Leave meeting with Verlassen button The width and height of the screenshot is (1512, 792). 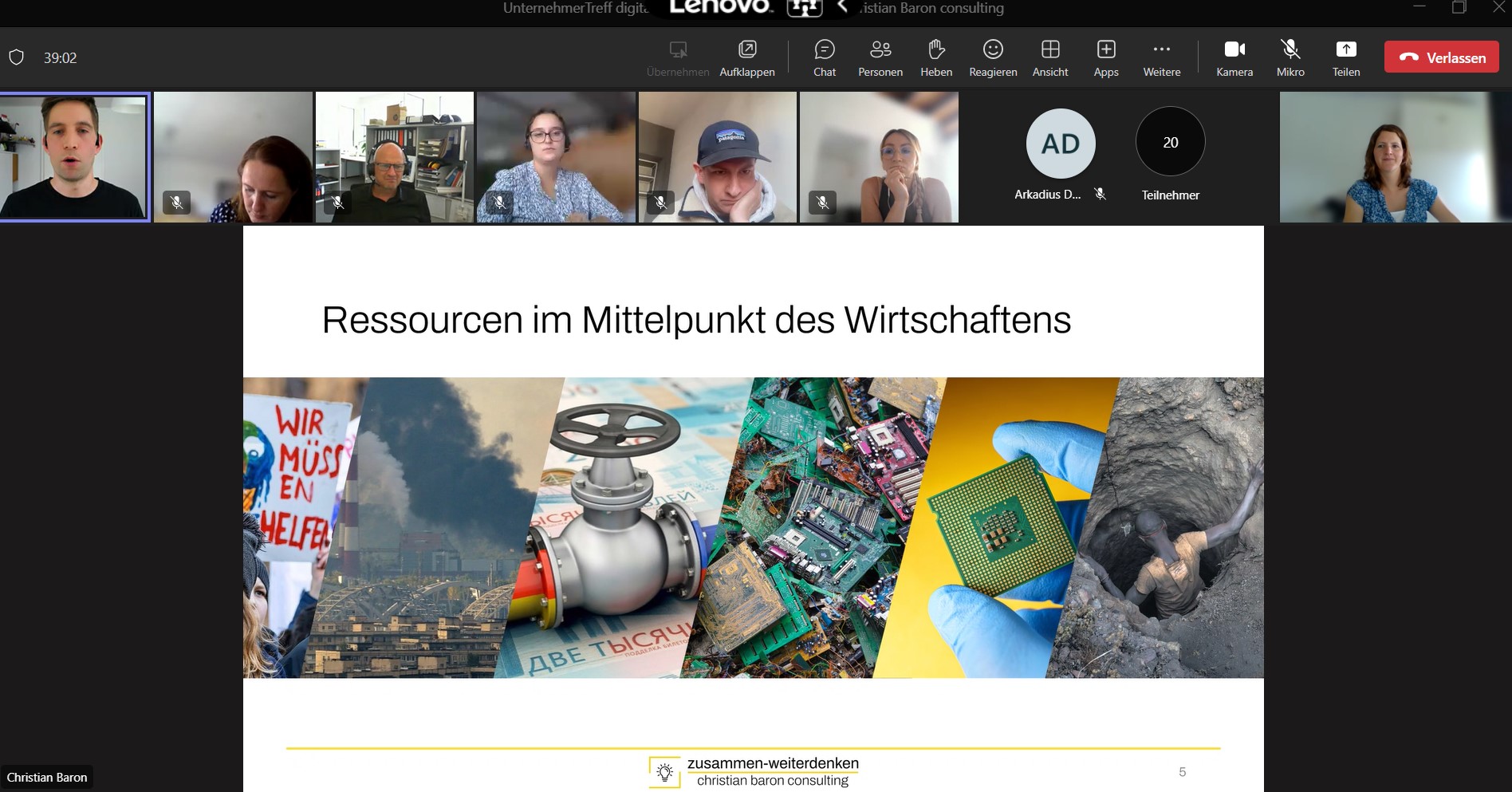[x=1441, y=57]
